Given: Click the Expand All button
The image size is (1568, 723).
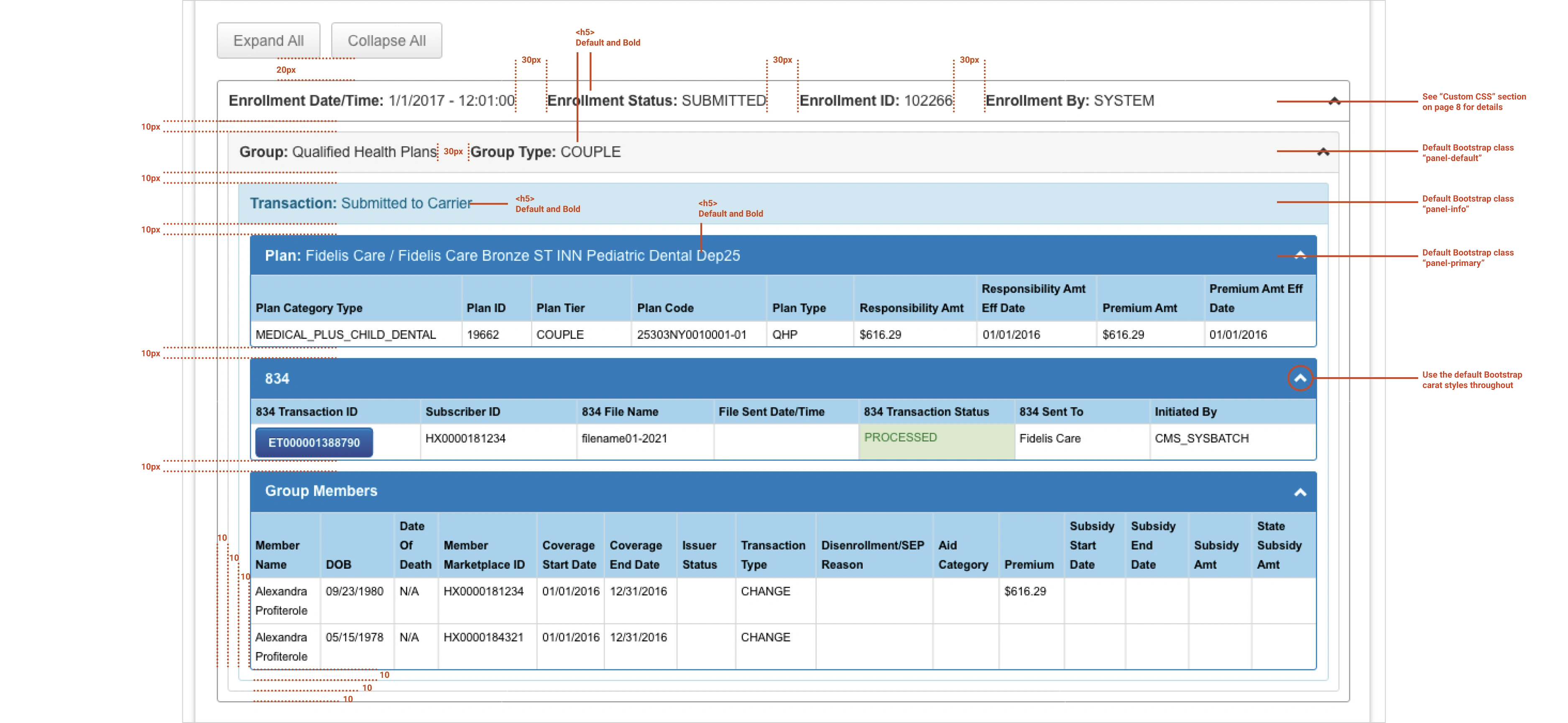Looking at the screenshot, I should point(268,40).
